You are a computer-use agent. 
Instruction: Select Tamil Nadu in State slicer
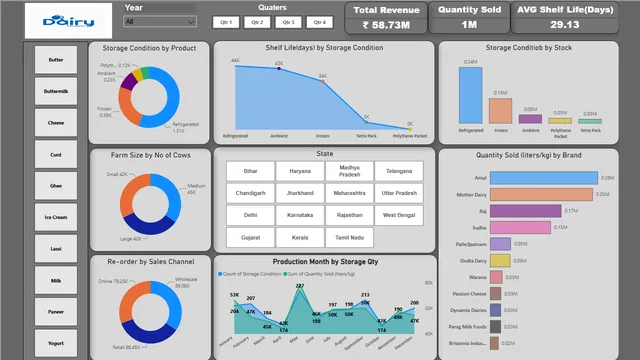[x=349, y=237]
